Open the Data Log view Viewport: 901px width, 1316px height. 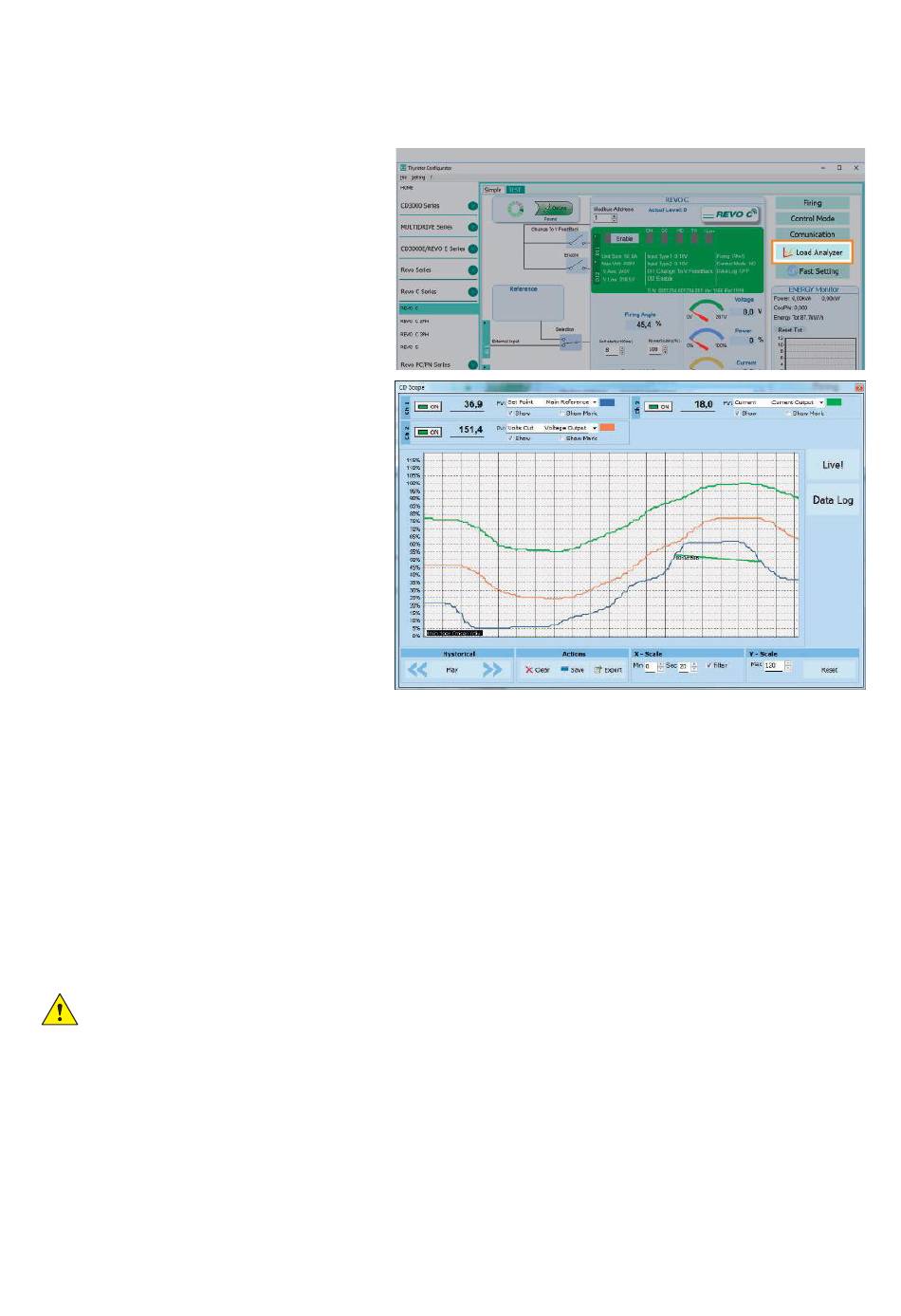tap(833, 500)
